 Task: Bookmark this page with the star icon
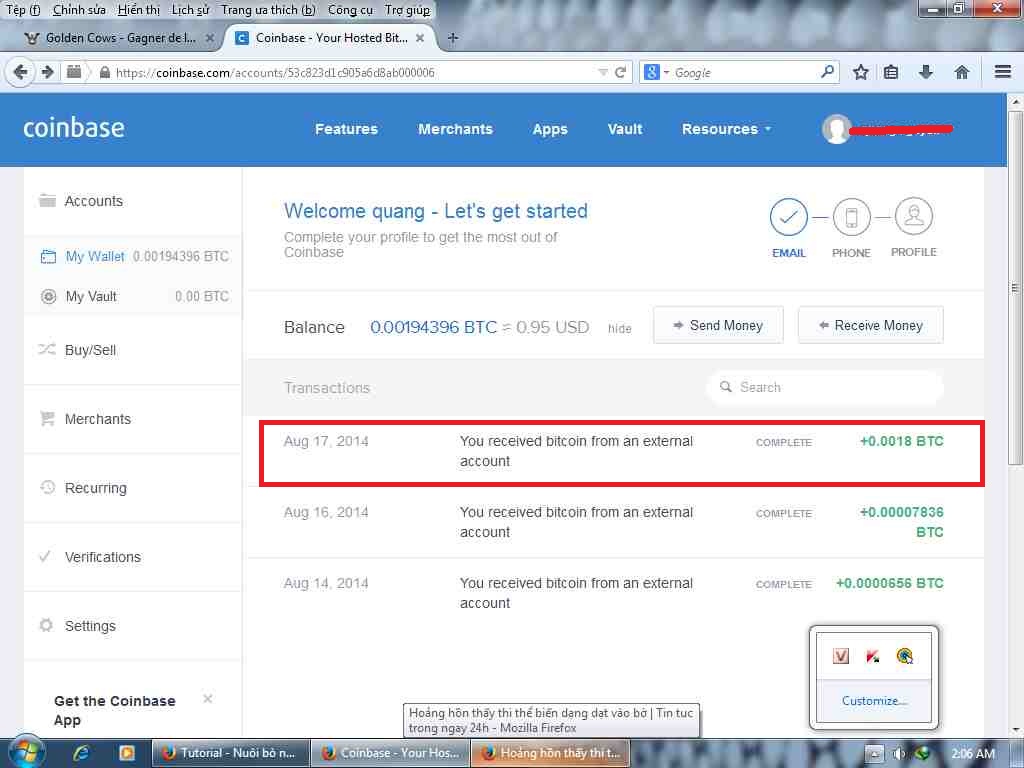(860, 72)
